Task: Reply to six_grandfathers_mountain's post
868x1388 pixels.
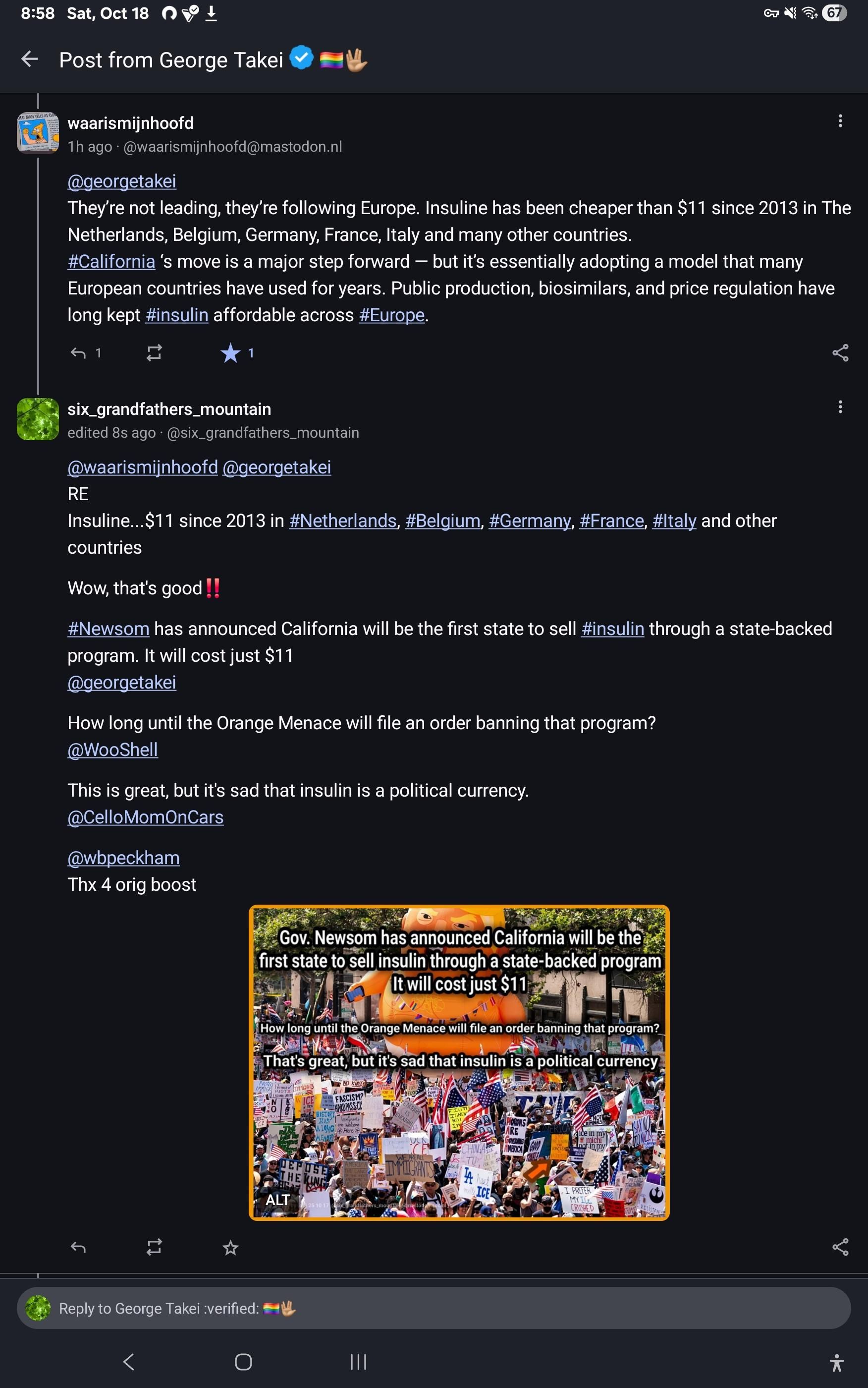Action: coord(79,1247)
